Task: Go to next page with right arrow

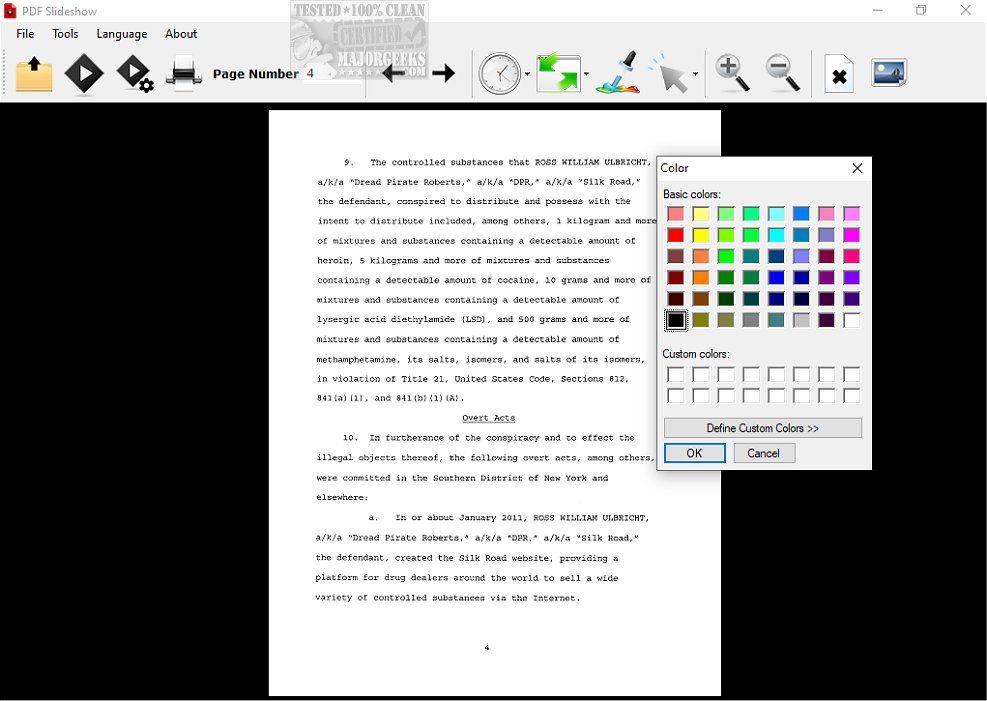Action: [443, 73]
